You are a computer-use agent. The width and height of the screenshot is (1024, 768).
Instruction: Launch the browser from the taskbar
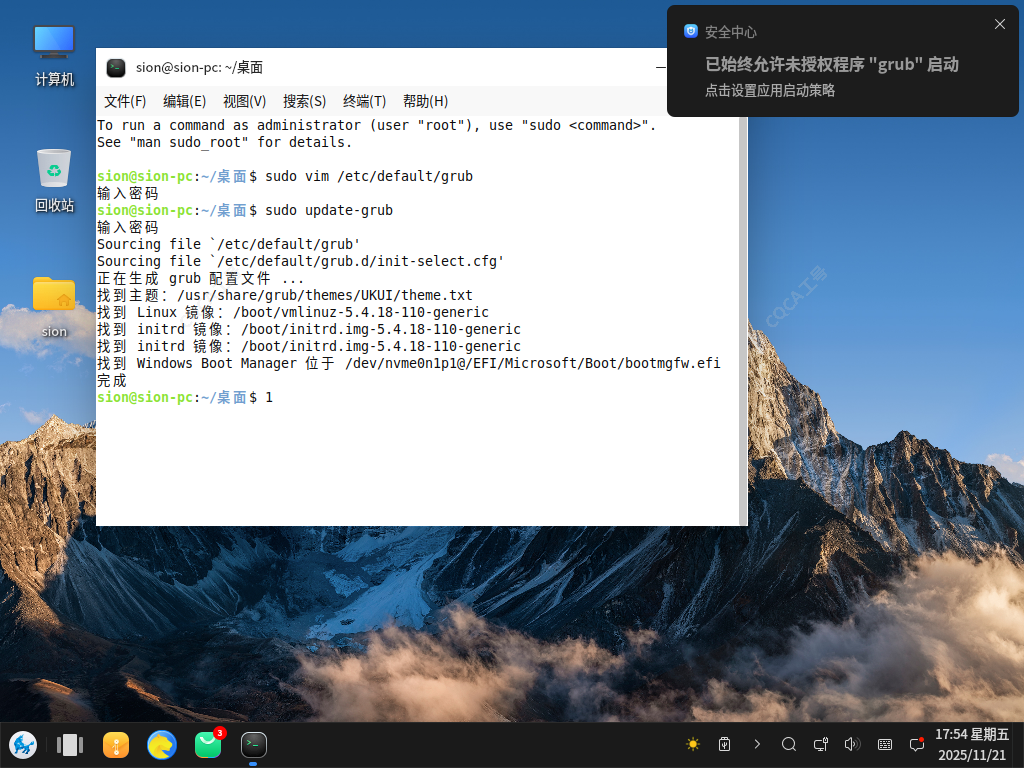click(x=162, y=744)
